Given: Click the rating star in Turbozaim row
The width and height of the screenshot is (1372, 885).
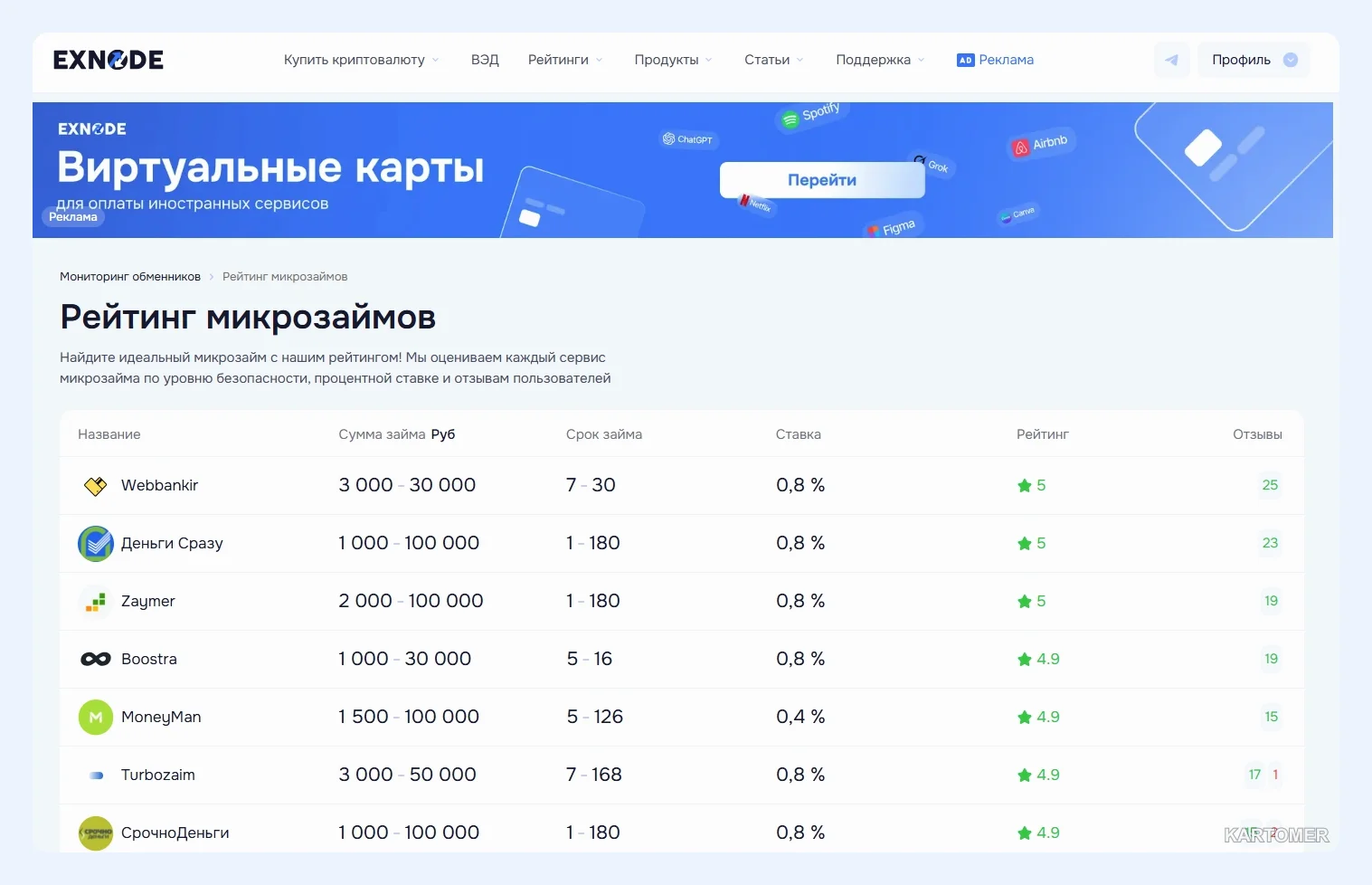Looking at the screenshot, I should coord(1025,776).
